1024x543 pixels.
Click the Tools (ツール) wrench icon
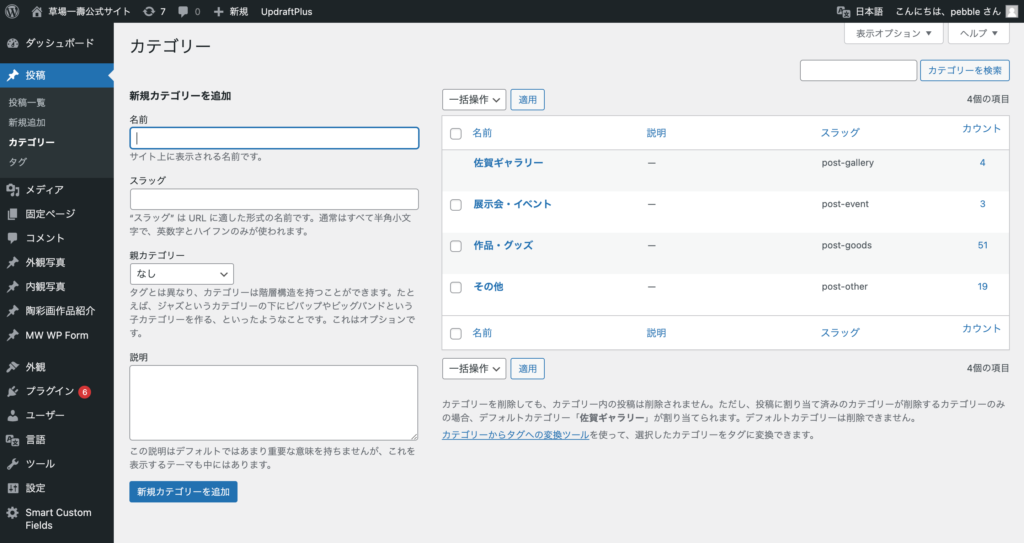click(12, 464)
